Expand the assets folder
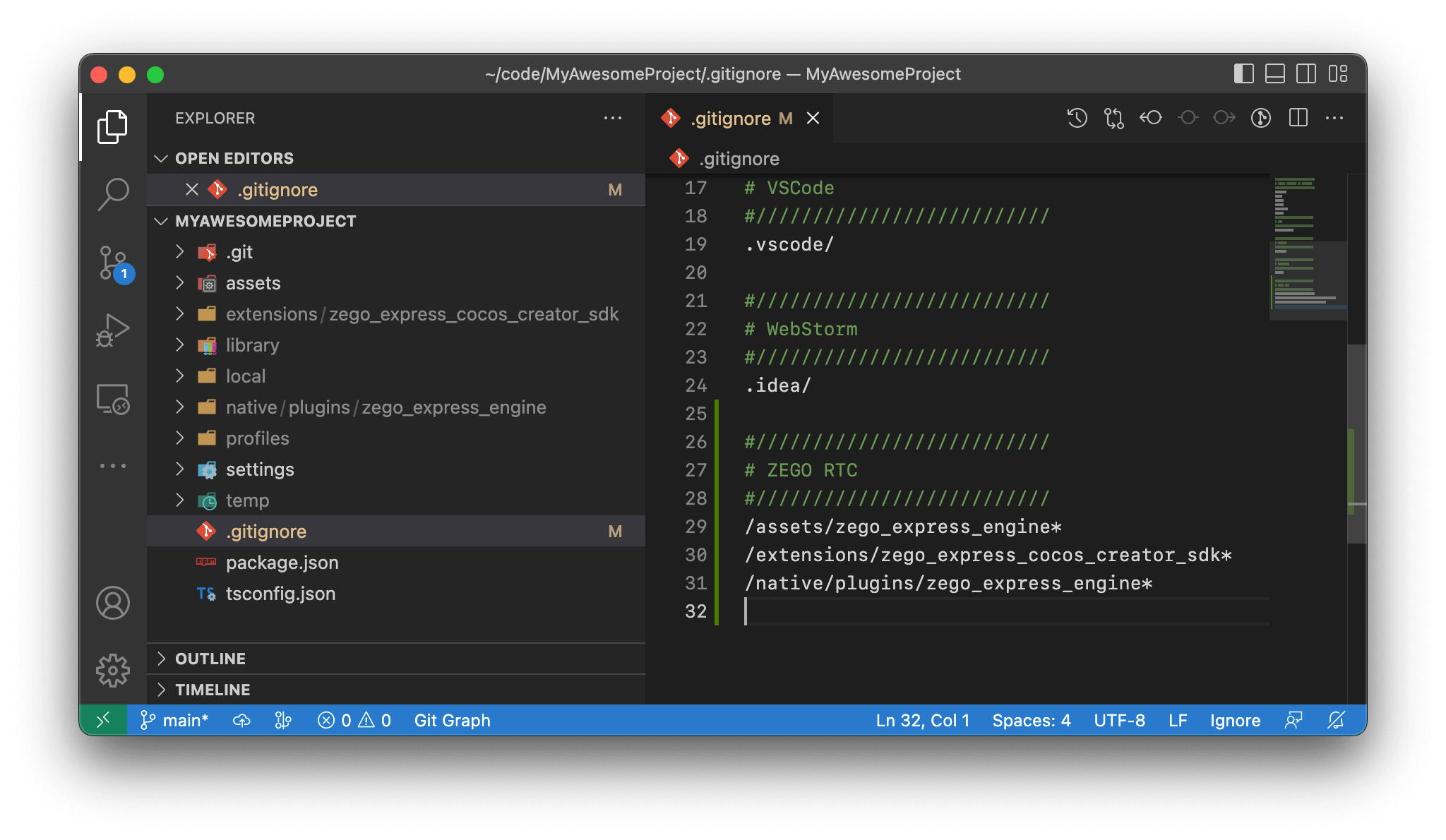Screen dimensions: 1446x840 [252, 283]
